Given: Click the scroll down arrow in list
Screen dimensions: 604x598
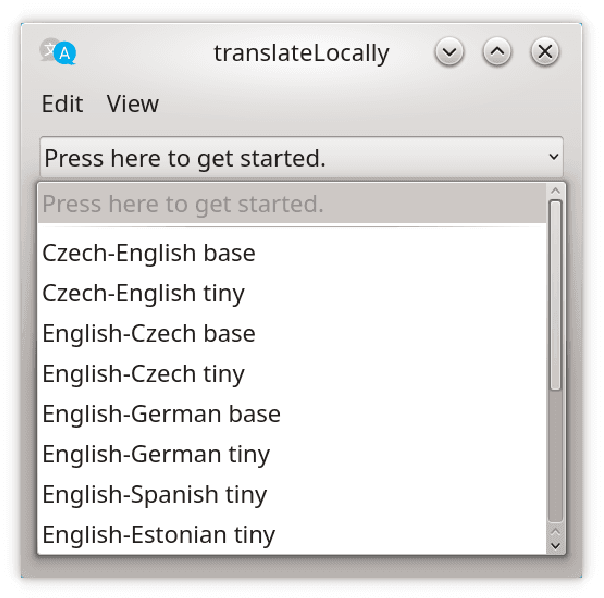Looking at the screenshot, I should tap(556, 544).
